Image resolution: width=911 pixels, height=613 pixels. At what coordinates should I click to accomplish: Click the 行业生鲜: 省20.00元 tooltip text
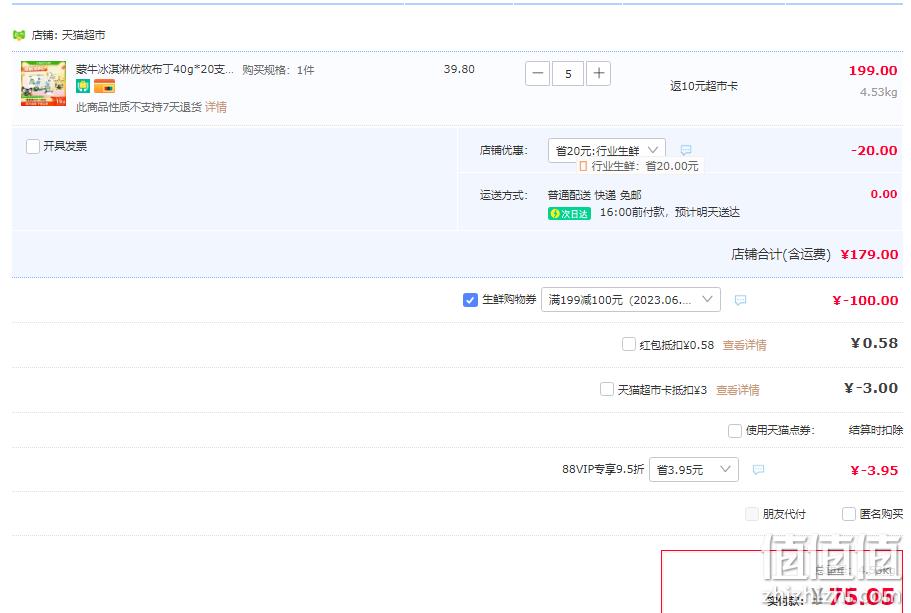[x=644, y=166]
